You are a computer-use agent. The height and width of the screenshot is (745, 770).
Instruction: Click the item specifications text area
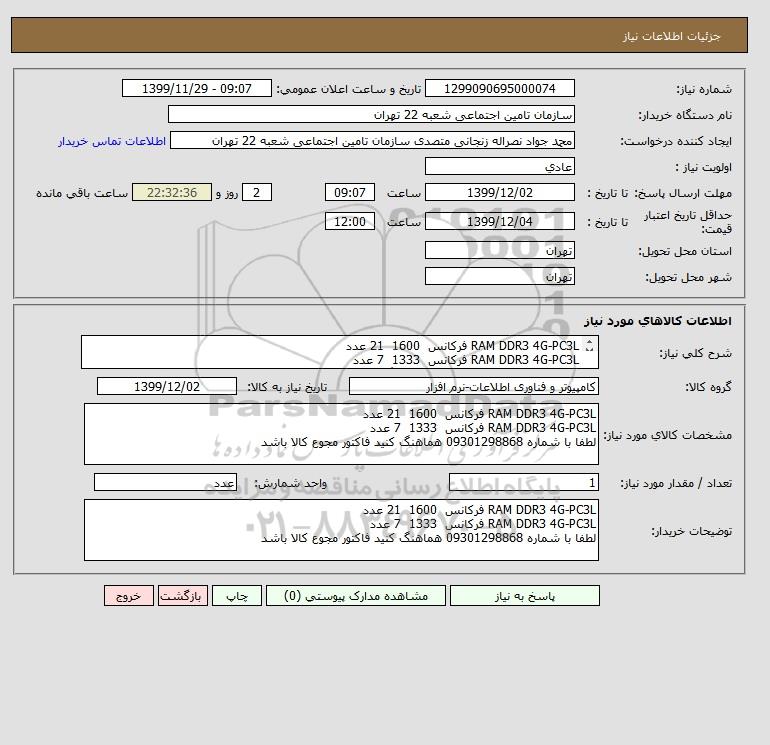(341, 434)
